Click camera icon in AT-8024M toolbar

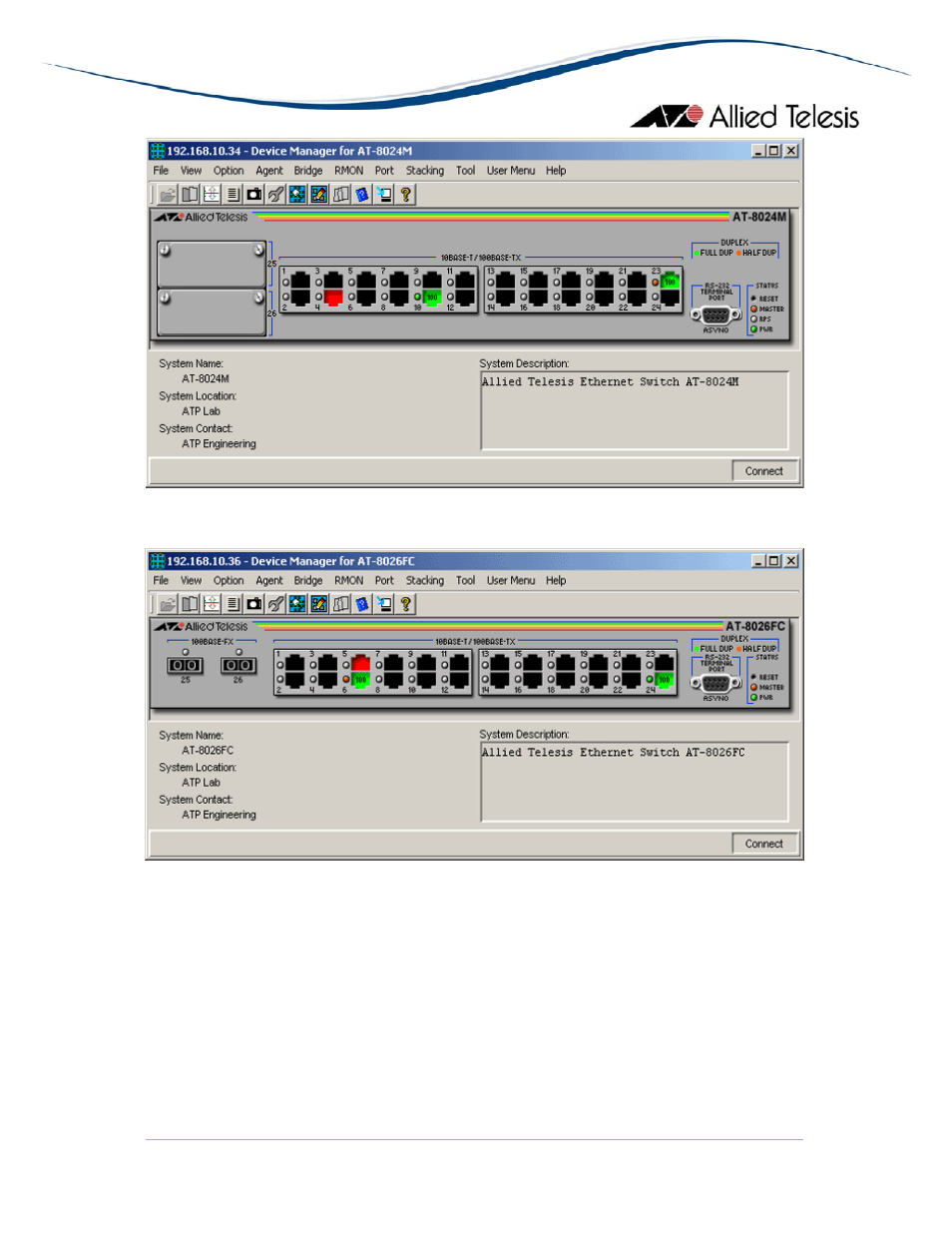coord(254,195)
